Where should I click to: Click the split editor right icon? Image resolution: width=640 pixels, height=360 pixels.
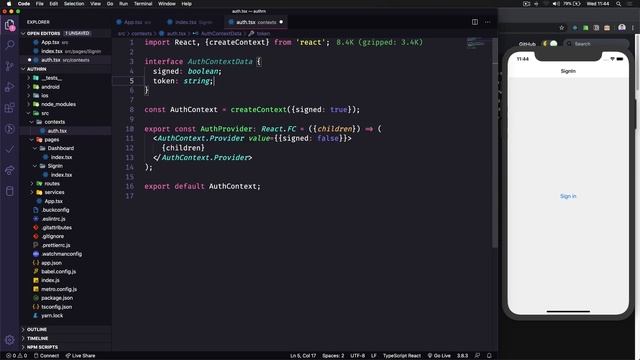click(x=475, y=22)
